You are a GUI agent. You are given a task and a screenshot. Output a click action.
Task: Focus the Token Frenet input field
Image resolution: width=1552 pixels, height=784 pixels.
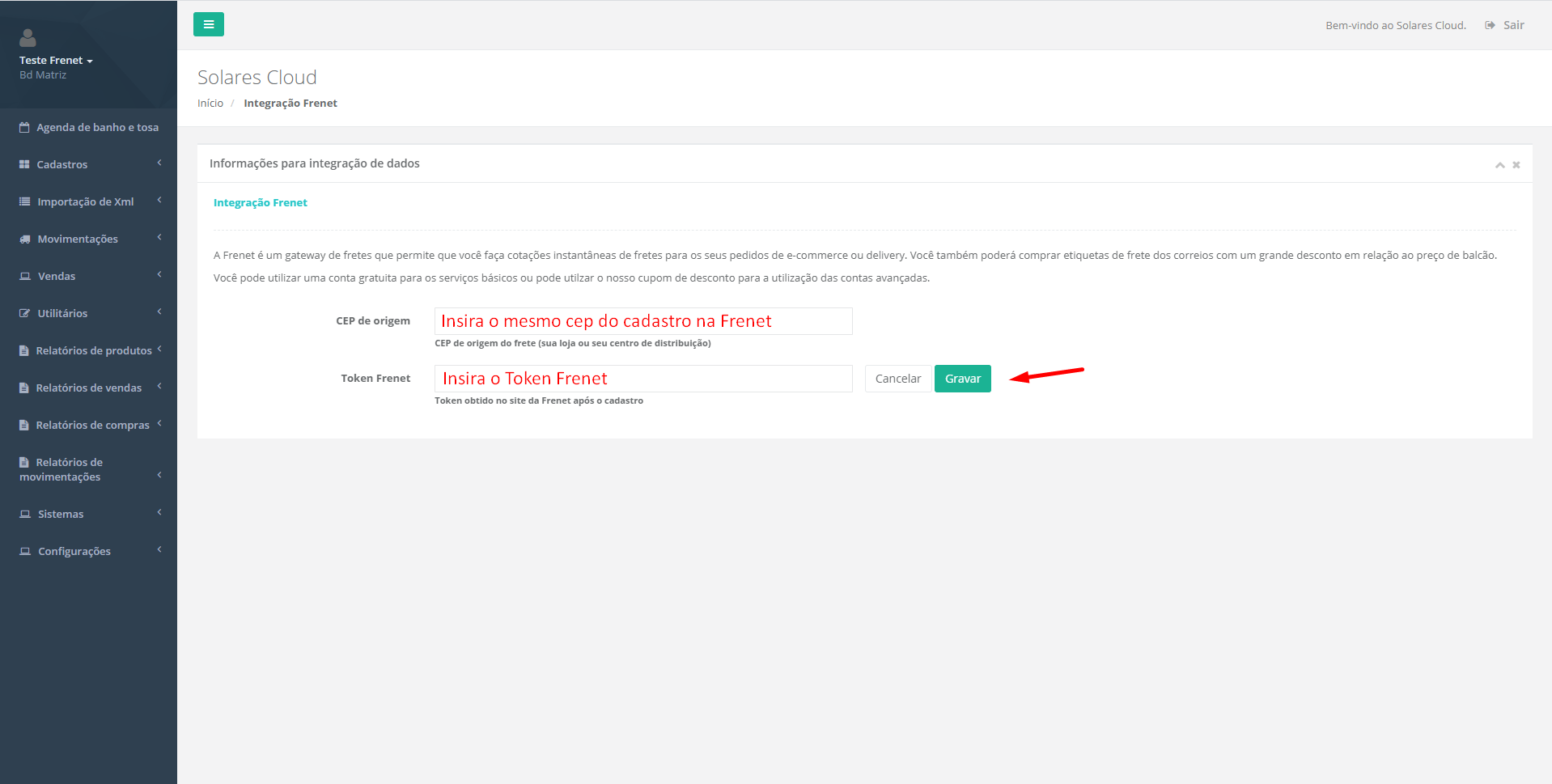point(643,379)
